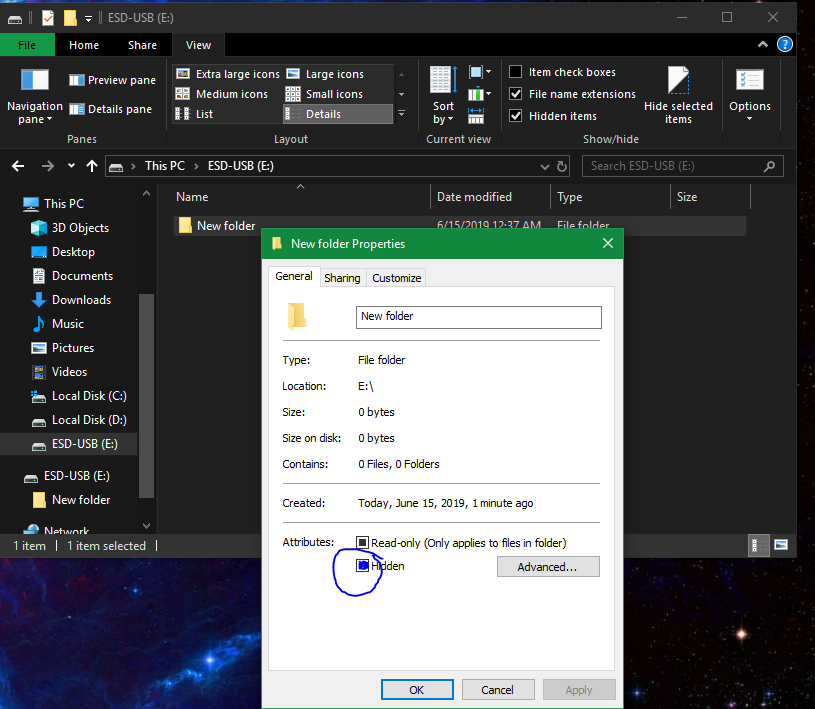Enable the Item check boxes option
The width and height of the screenshot is (815, 709).
[x=515, y=71]
